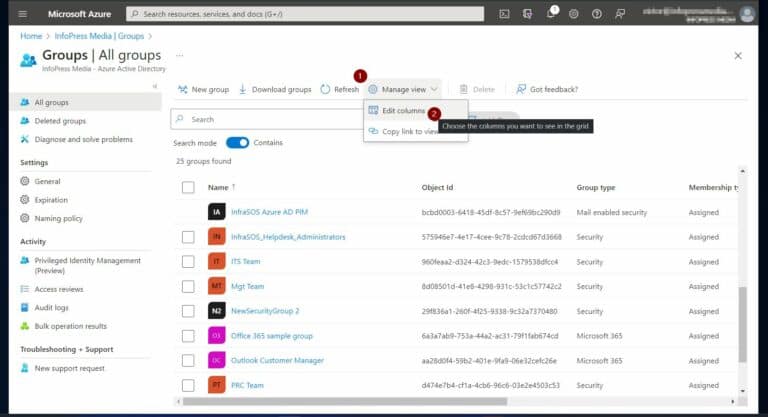This screenshot has width=768, height=417.
Task: Close the Groups blade
Action: 738,56
